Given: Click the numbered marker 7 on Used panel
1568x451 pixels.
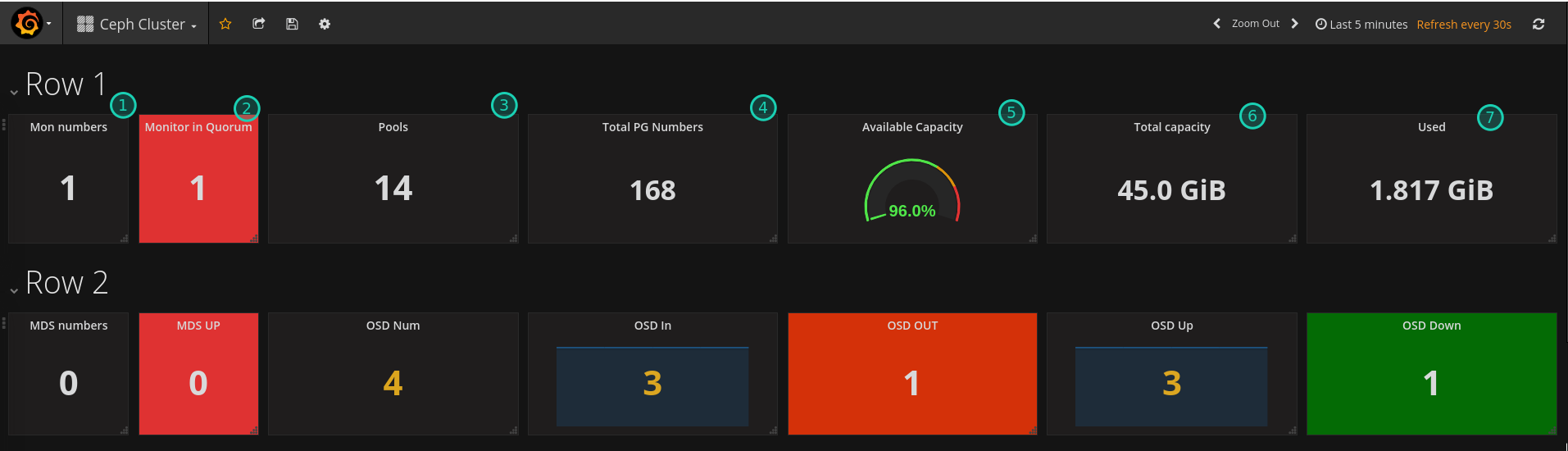Looking at the screenshot, I should [x=1489, y=117].
